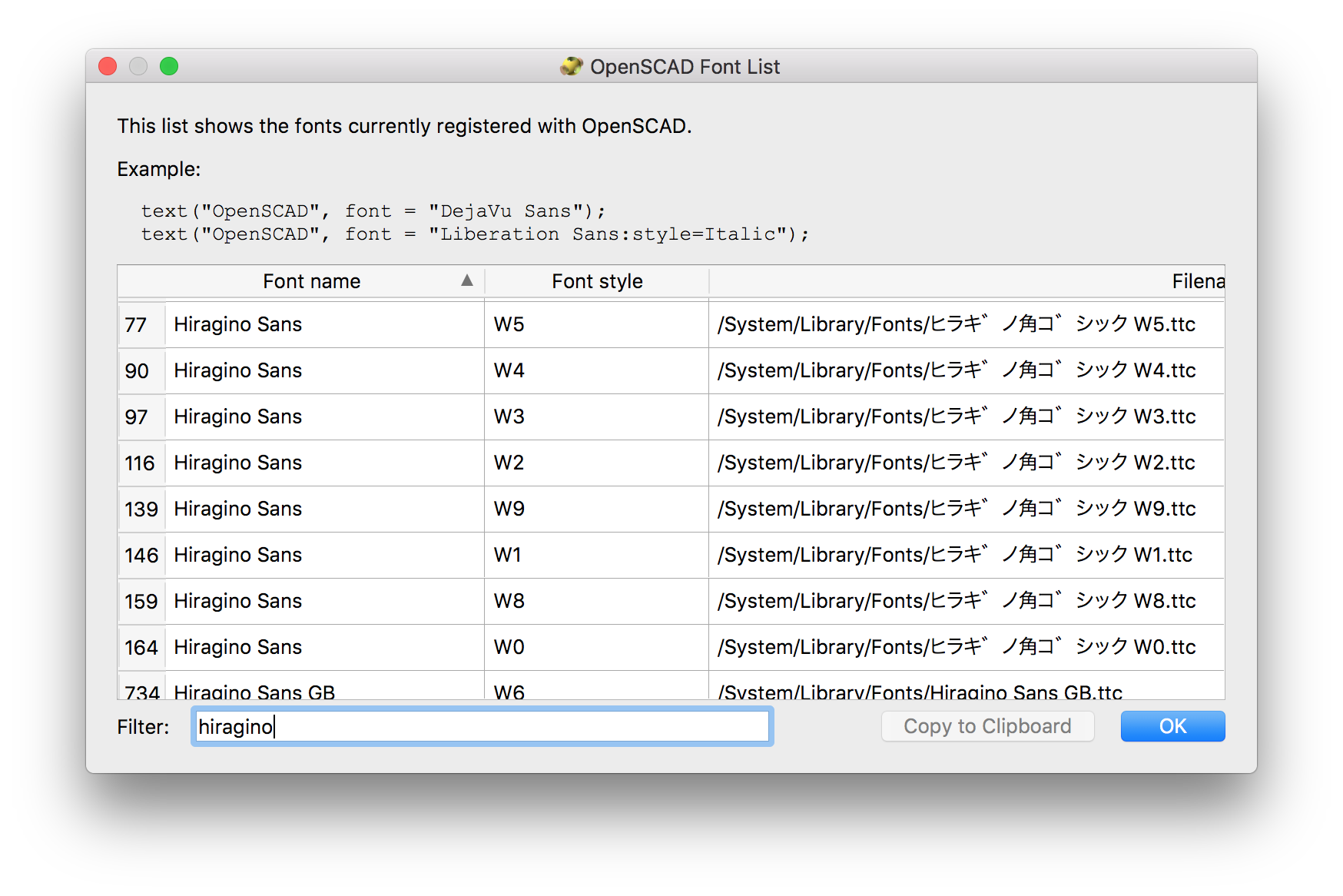Viewport: 1343px width, 896px height.
Task: Select row header number 77
Action: tap(141, 325)
